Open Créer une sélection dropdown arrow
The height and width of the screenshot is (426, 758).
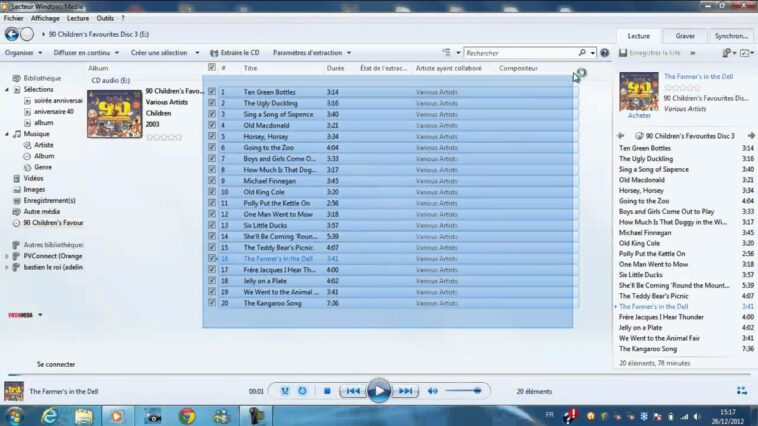click(x=197, y=53)
